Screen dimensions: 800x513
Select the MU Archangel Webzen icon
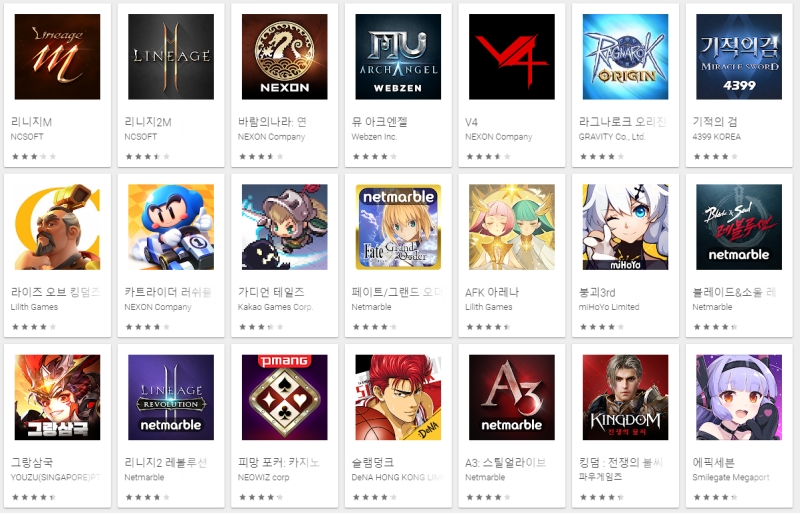click(x=398, y=57)
